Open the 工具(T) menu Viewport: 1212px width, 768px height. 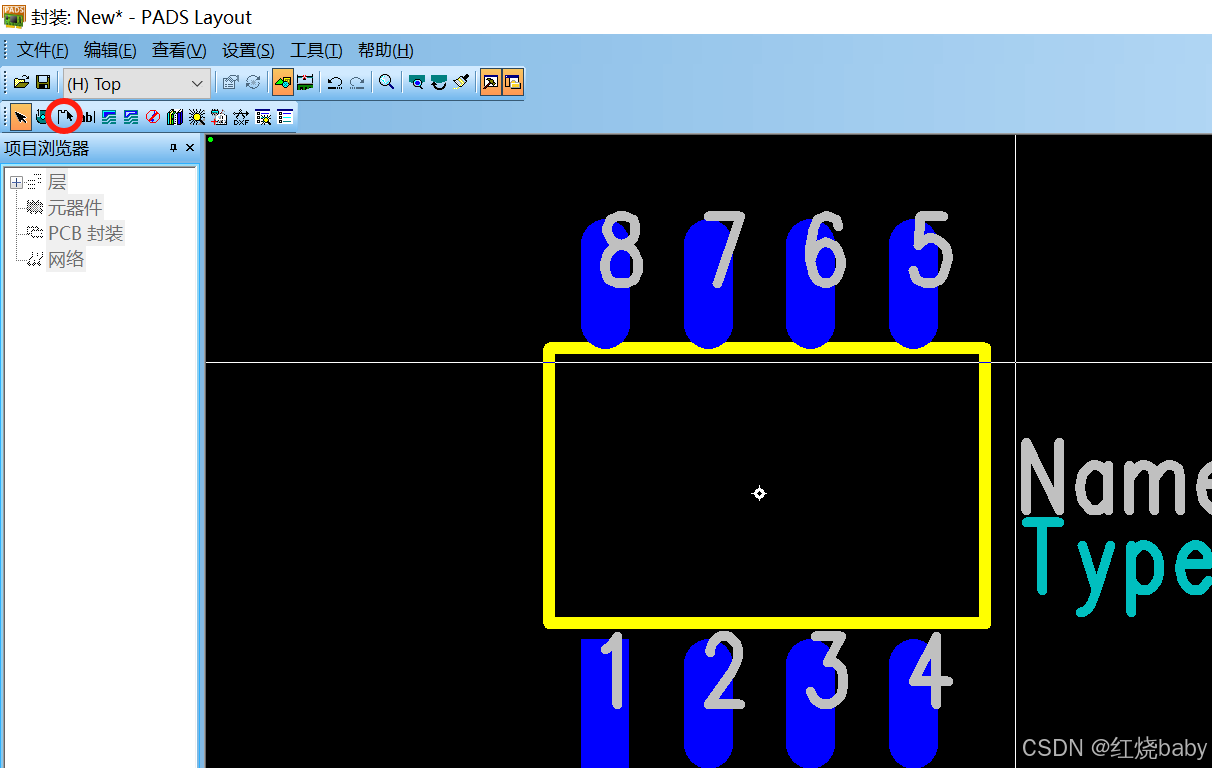316,50
